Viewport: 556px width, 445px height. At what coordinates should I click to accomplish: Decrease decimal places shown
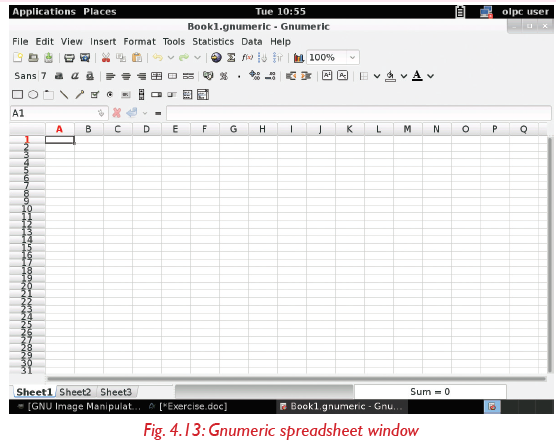click(270, 76)
